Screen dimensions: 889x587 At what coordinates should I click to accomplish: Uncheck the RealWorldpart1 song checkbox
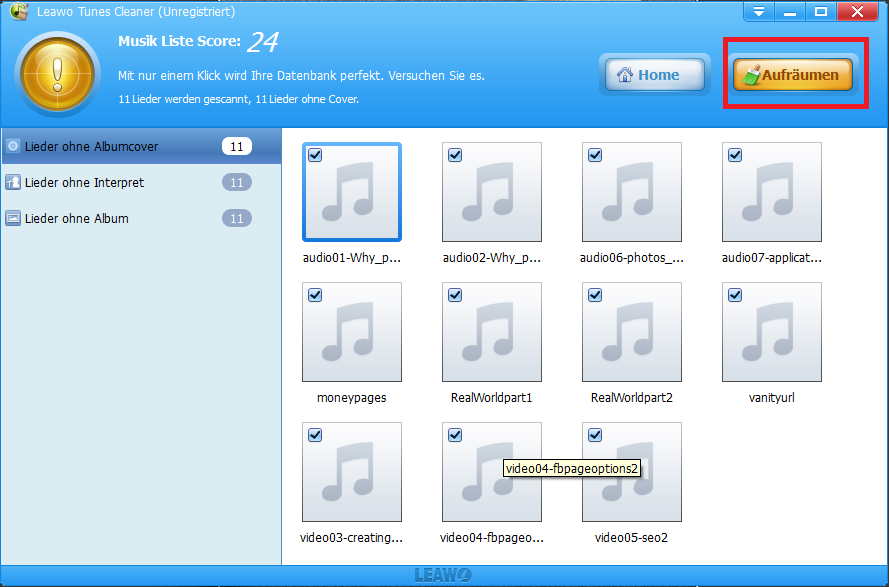click(x=455, y=295)
